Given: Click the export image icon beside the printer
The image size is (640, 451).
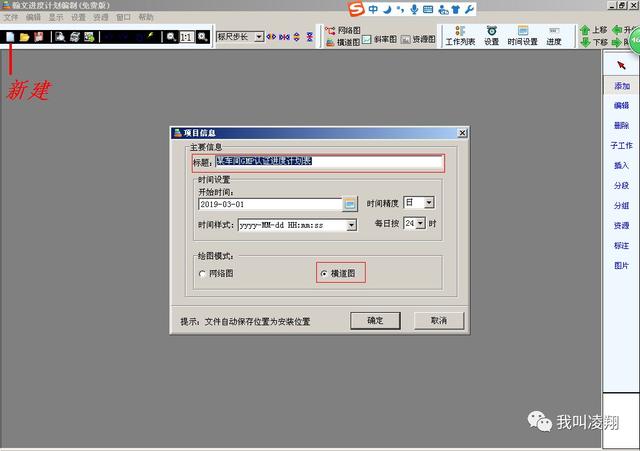Looking at the screenshot, I should [89, 37].
